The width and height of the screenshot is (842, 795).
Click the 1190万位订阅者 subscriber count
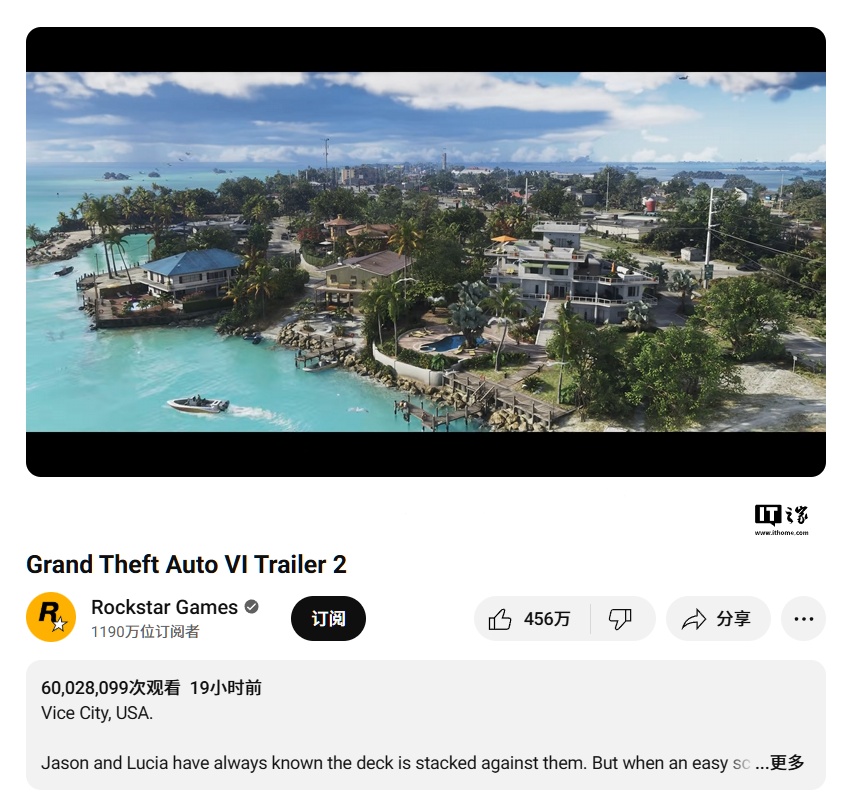[145, 632]
